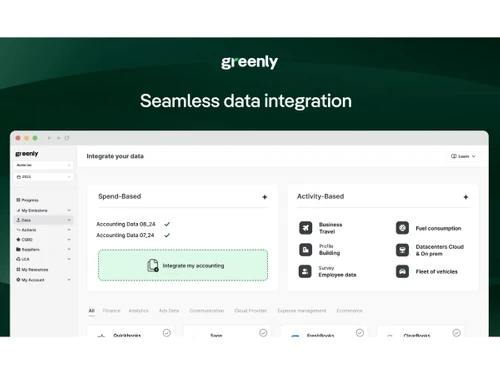This screenshot has width=500, height=375.
Task: Click Integrate my accounting button
Action: (183, 265)
